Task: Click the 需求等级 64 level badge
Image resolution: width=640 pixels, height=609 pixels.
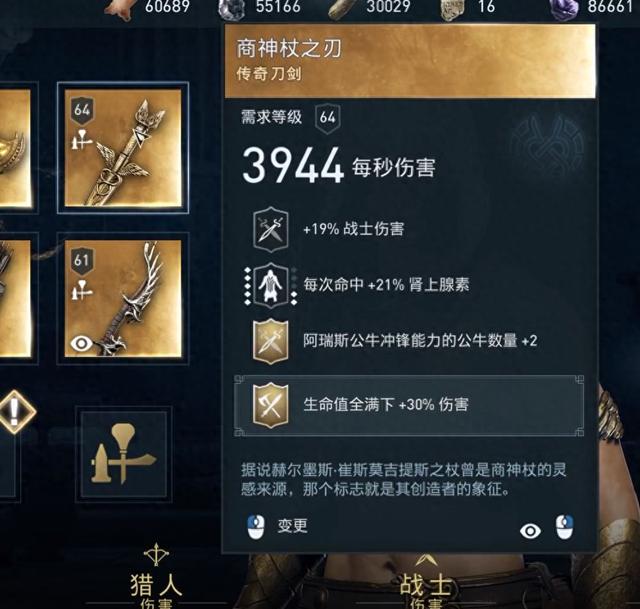Action: (x=327, y=118)
